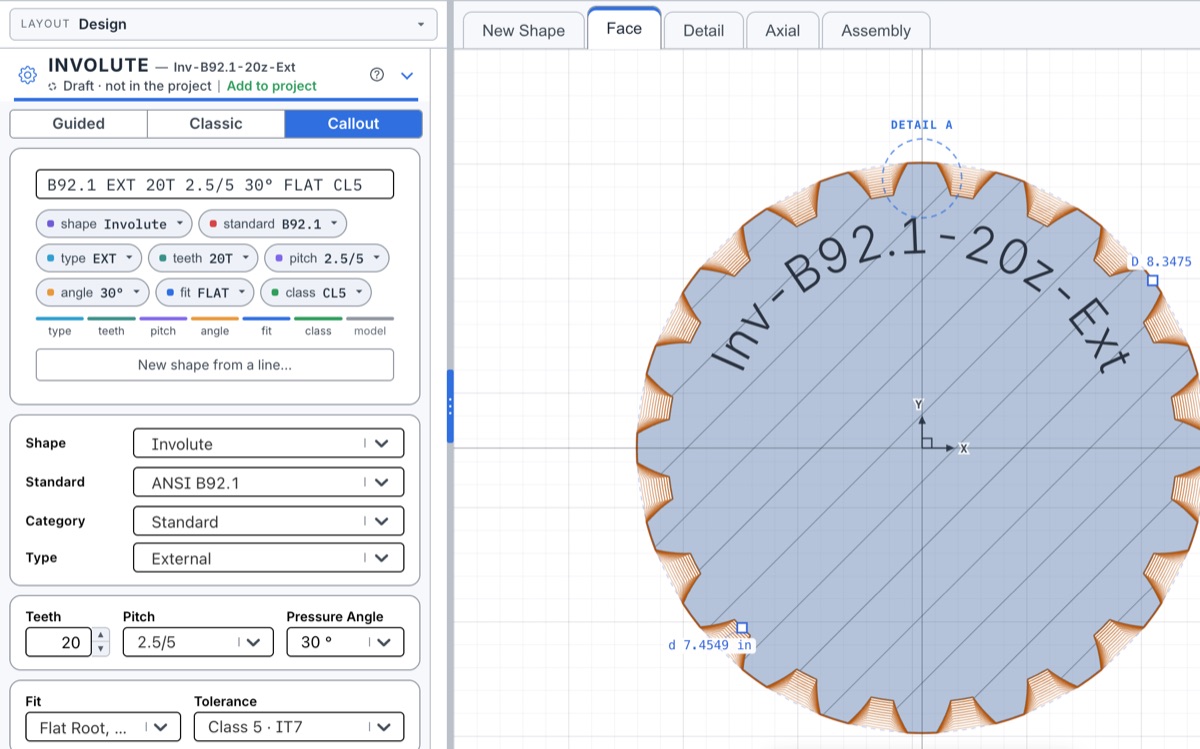Screen dimensions: 1200x749
Task: Open the Shape Involute combo box
Action: click(268, 444)
